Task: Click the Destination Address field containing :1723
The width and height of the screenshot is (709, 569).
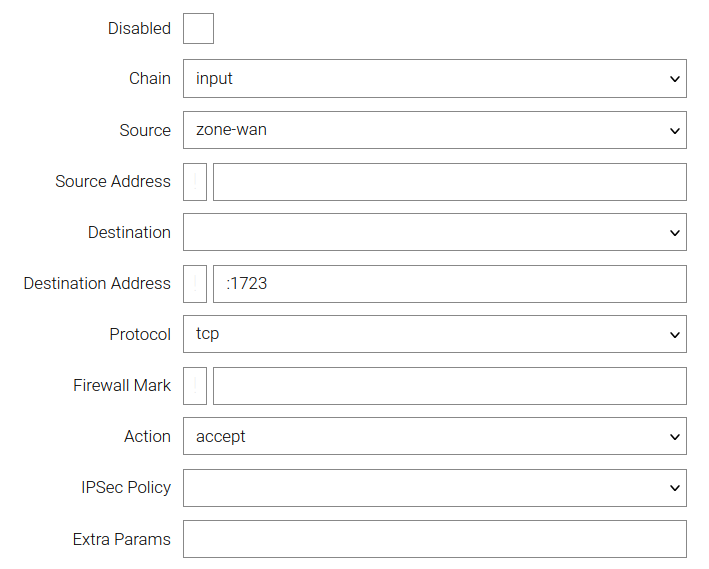Action: [449, 284]
